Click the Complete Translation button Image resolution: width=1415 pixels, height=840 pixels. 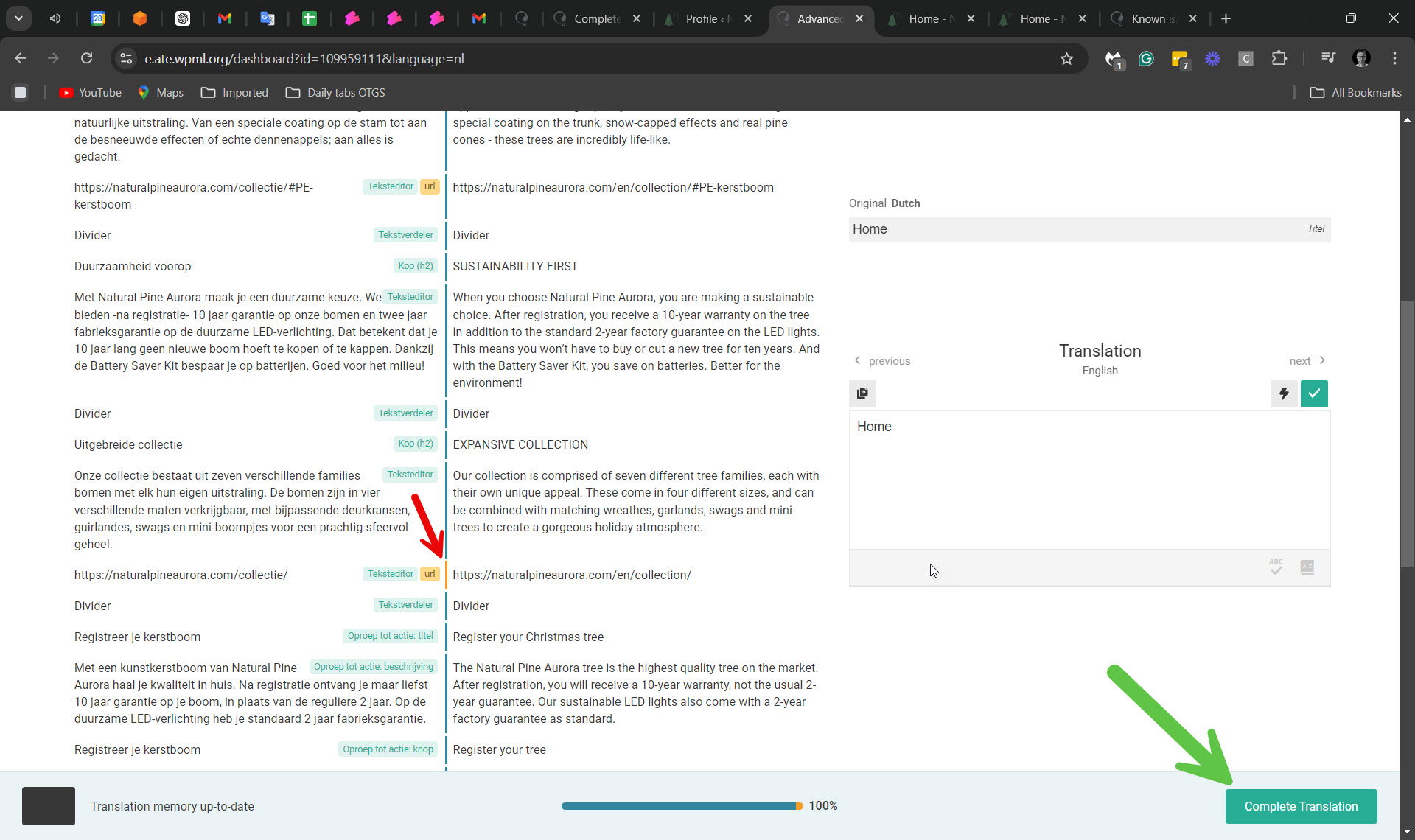click(1301, 806)
